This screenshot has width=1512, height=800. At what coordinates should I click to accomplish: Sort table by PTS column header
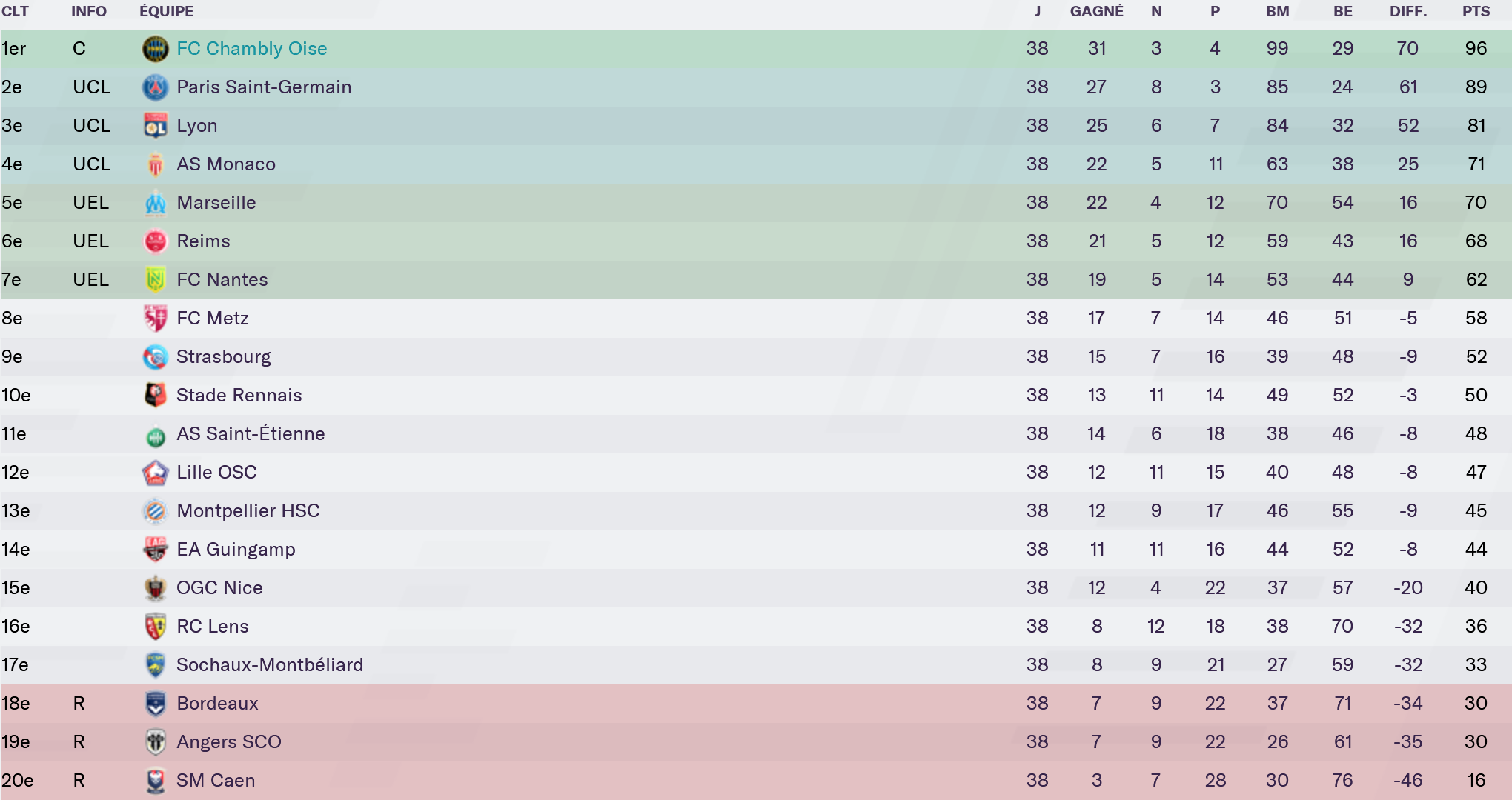pos(1476,12)
